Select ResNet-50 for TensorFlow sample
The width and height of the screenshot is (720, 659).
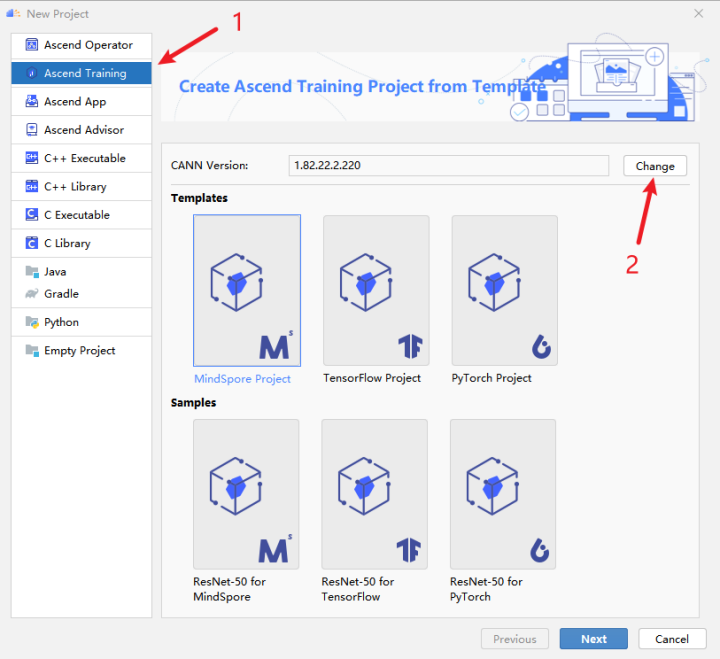[375, 494]
